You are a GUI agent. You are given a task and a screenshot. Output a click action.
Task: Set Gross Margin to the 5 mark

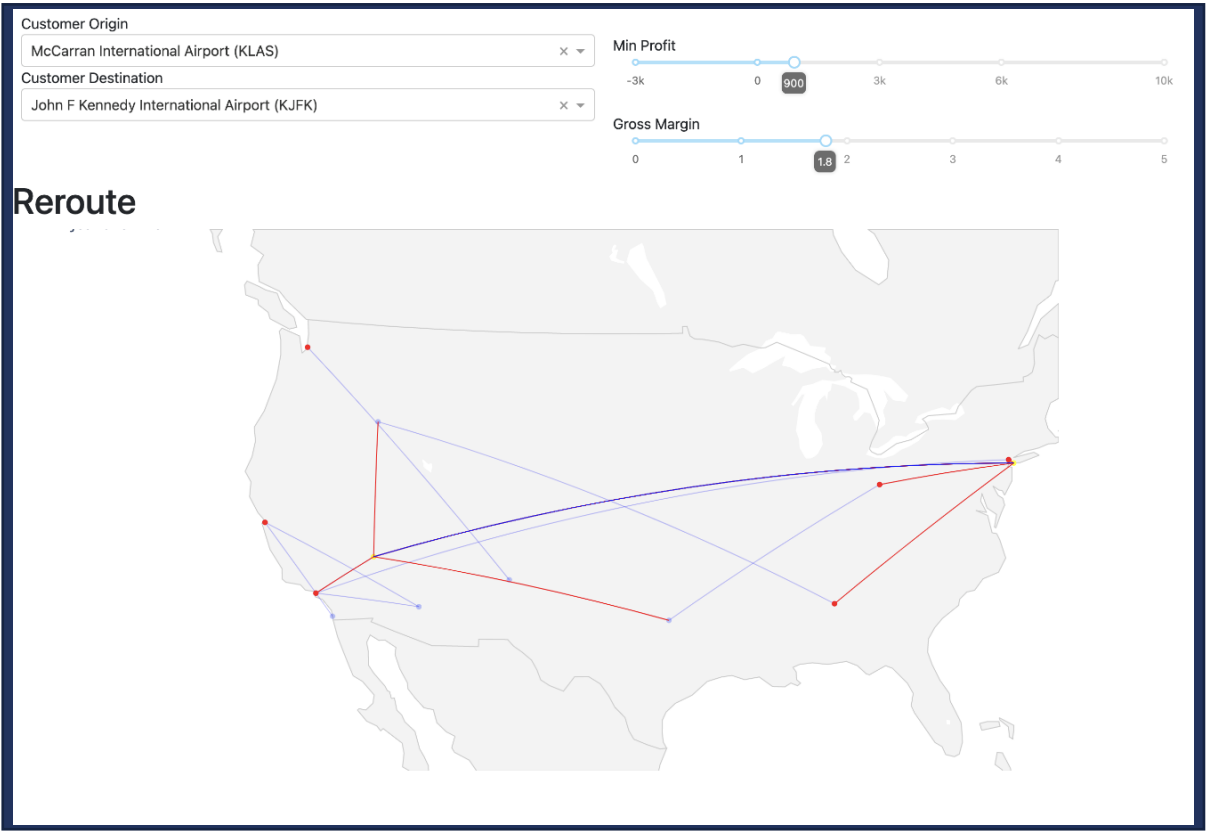click(x=1164, y=141)
